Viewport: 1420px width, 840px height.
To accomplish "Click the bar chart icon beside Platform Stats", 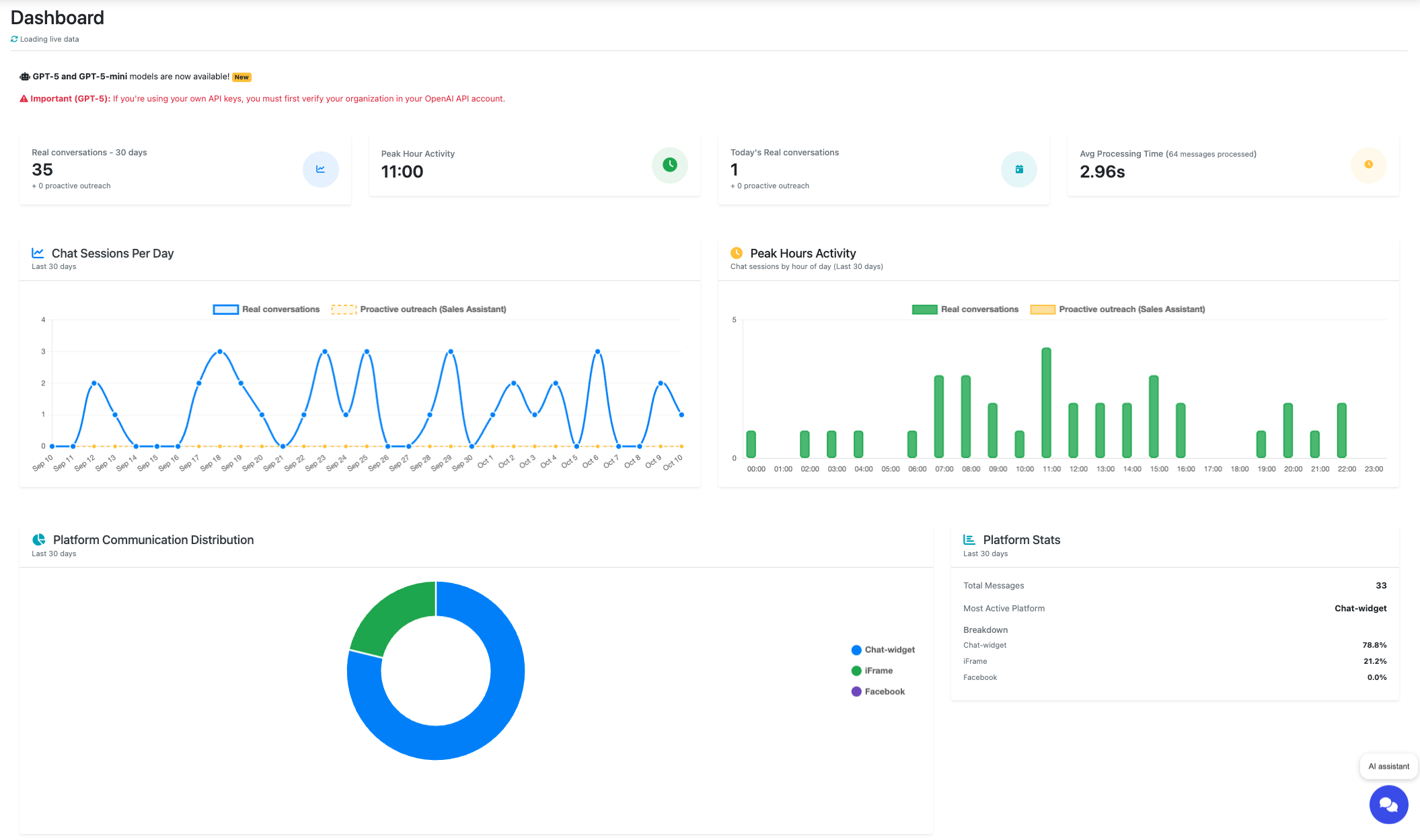I will [969, 539].
